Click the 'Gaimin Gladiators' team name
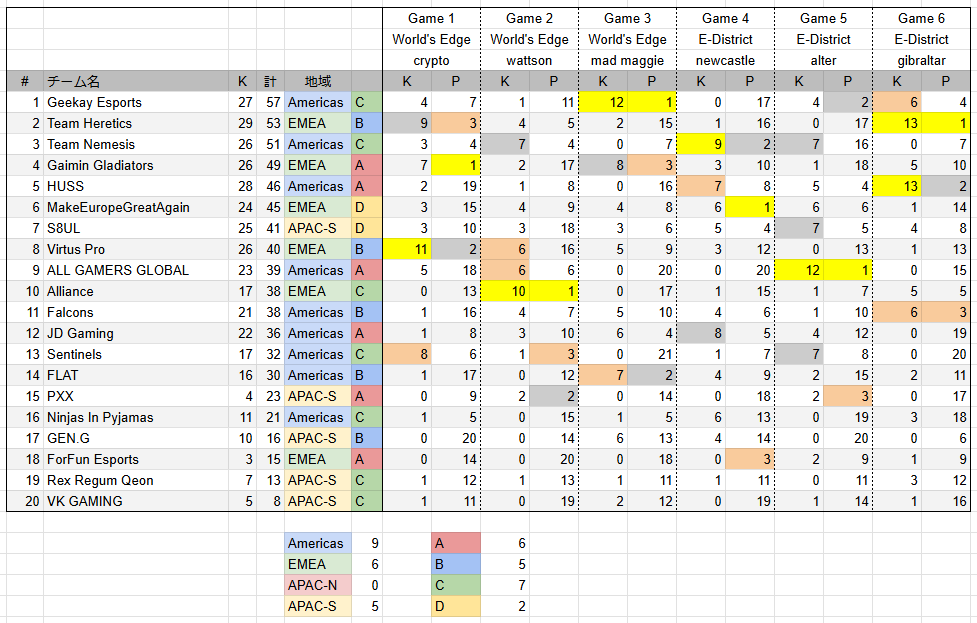This screenshot has height=623, width=977. pyautogui.click(x=136, y=165)
